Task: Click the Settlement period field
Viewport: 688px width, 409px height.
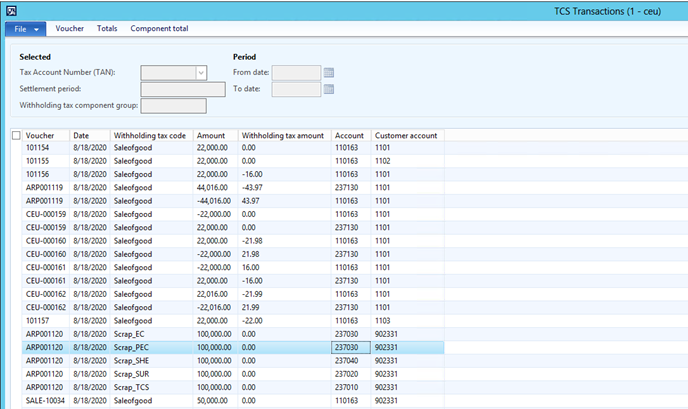Action: [183, 89]
